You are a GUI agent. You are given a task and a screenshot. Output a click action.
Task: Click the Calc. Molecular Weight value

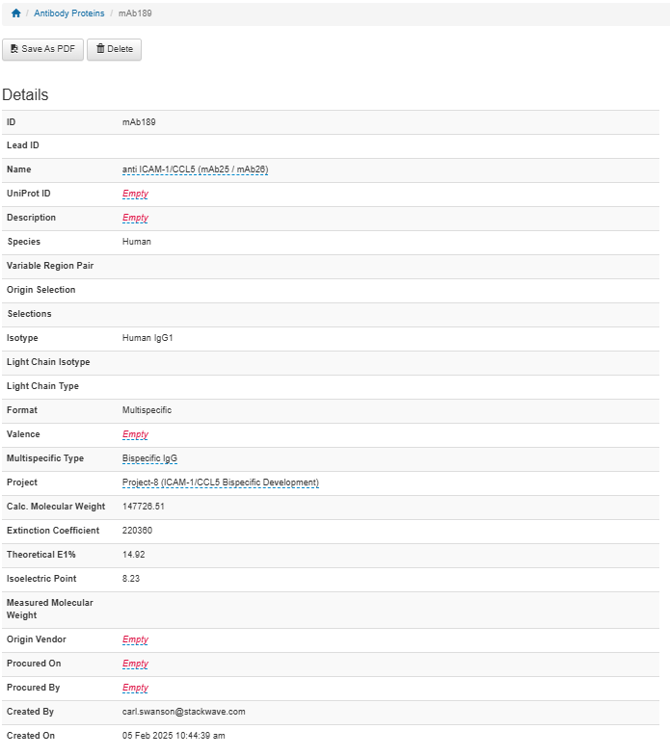click(x=143, y=507)
